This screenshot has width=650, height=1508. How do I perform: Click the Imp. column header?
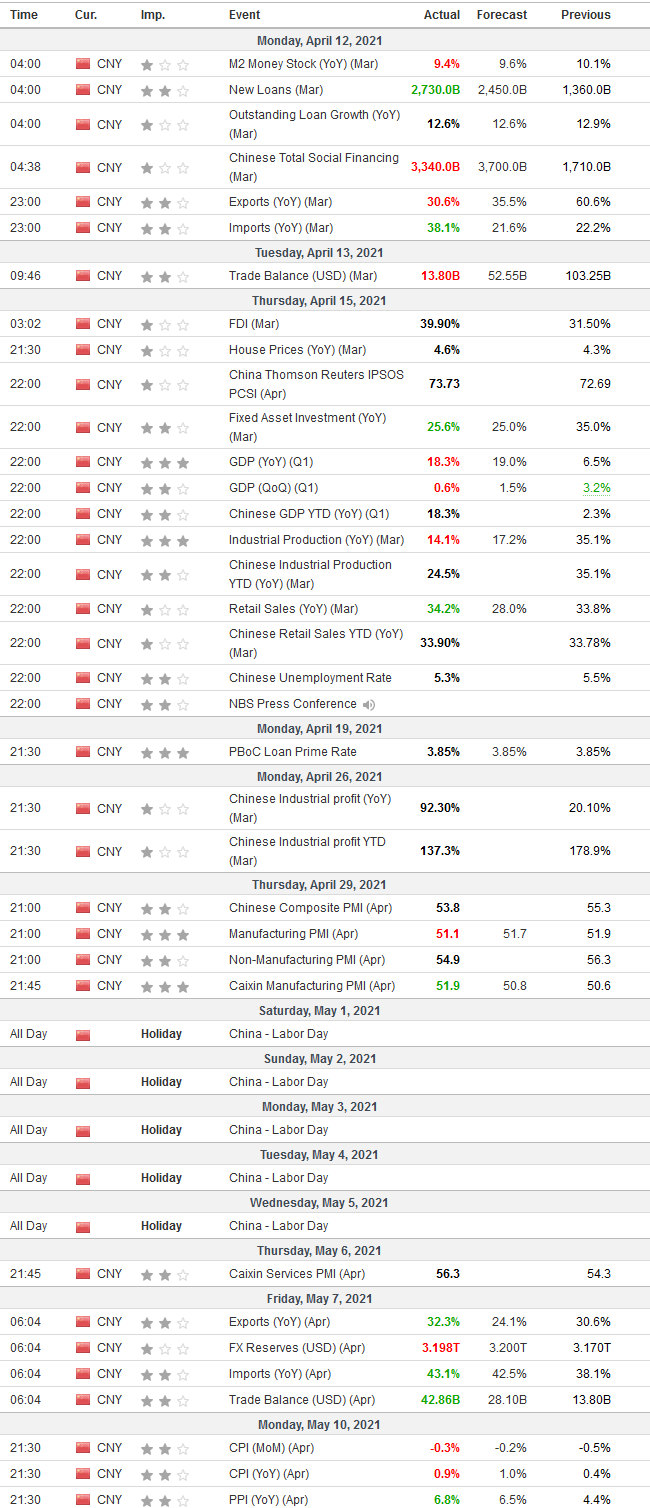[x=153, y=15]
